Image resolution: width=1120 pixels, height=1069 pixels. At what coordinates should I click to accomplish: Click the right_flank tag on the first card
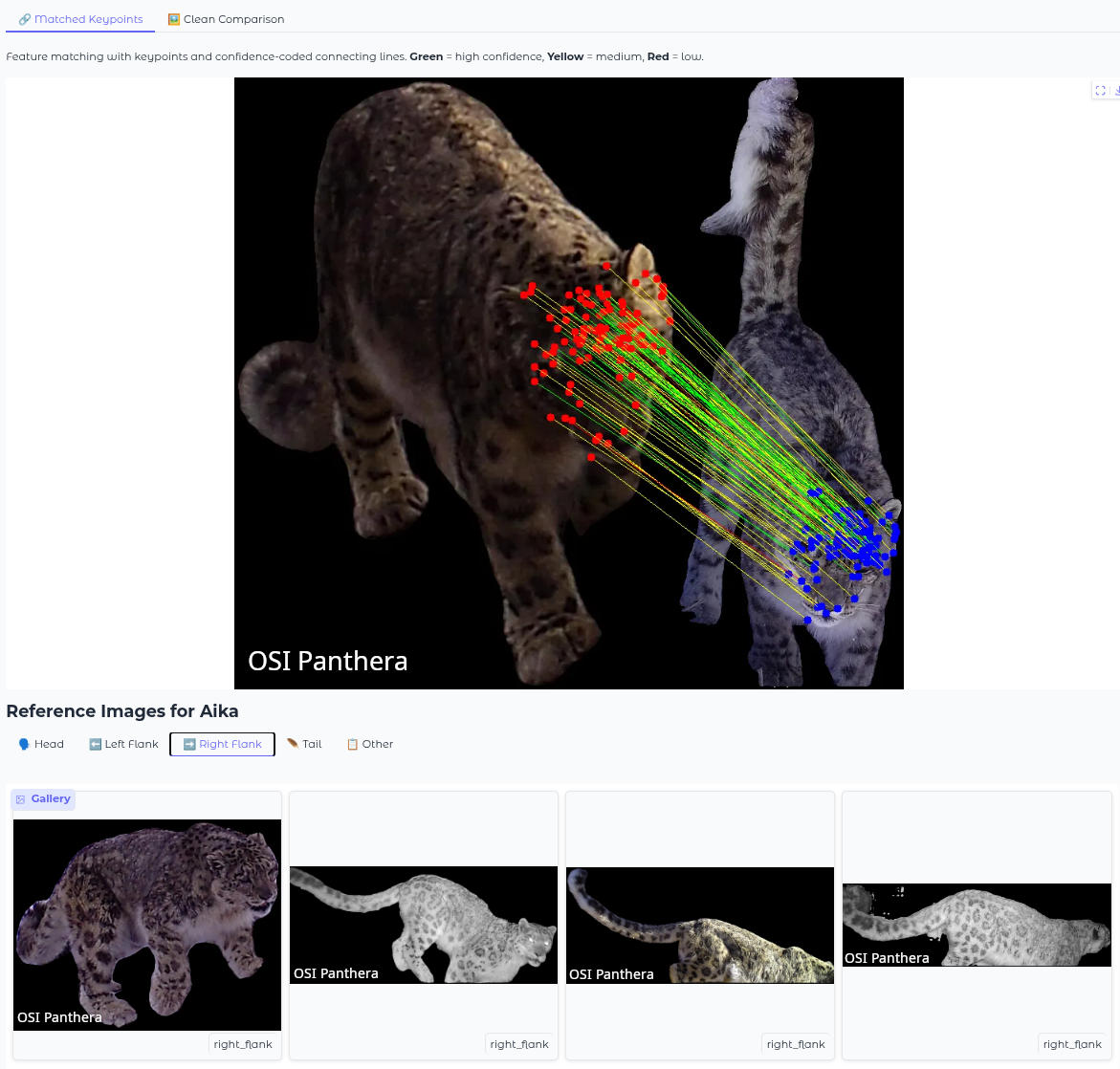[242, 1043]
